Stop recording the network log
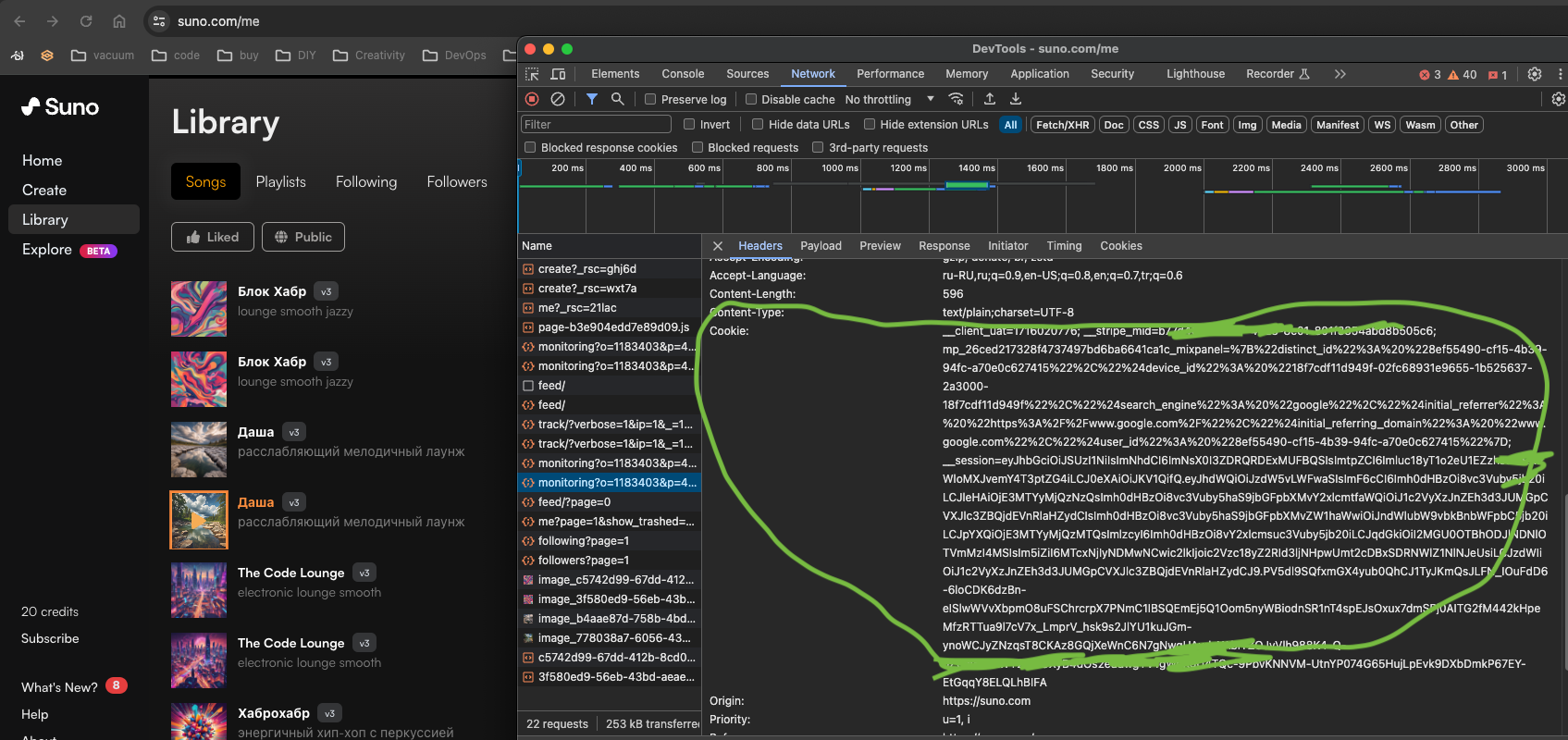Image resolution: width=1568 pixels, height=740 pixels. [x=532, y=99]
